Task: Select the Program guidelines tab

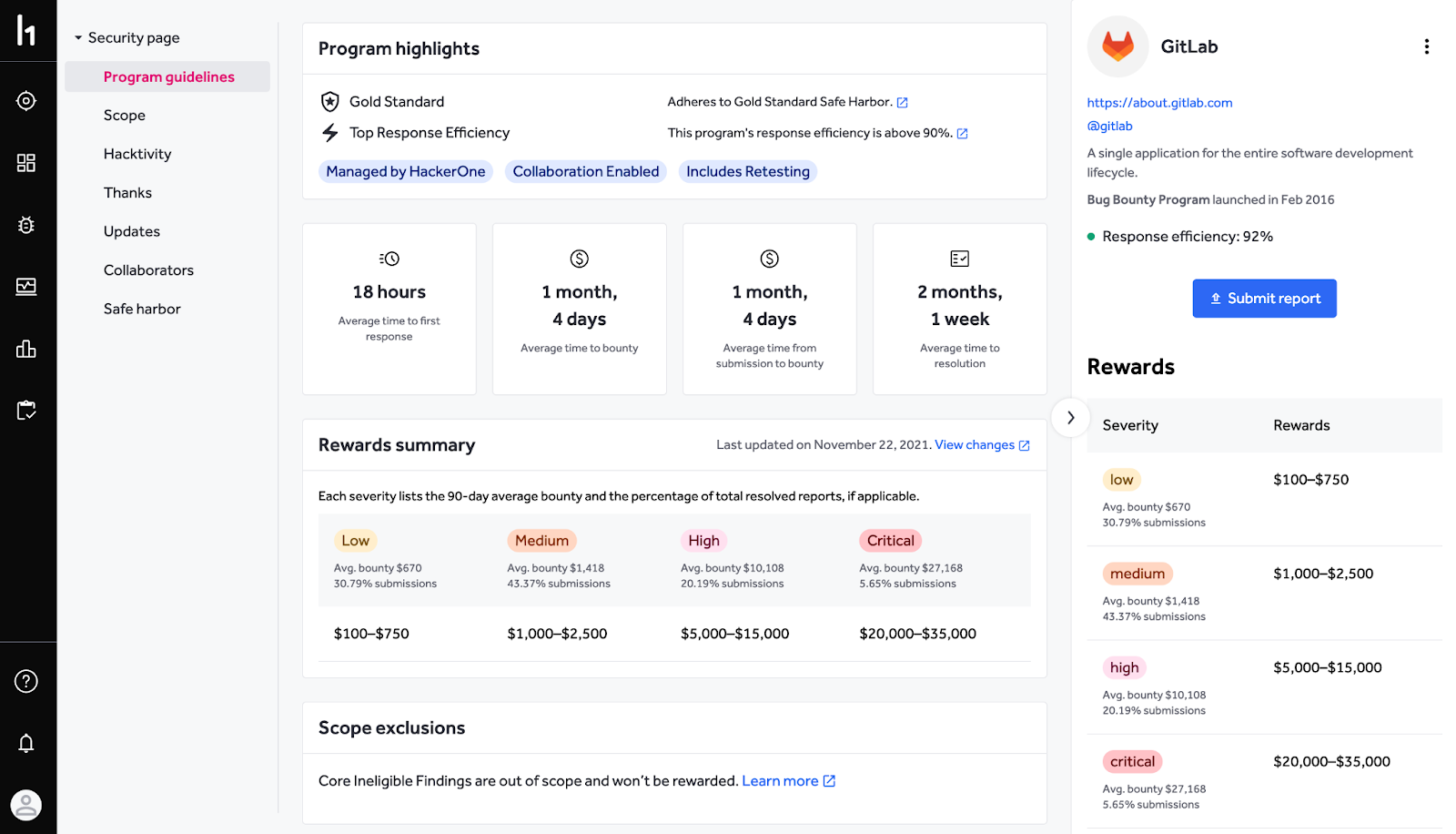Action: pos(169,76)
